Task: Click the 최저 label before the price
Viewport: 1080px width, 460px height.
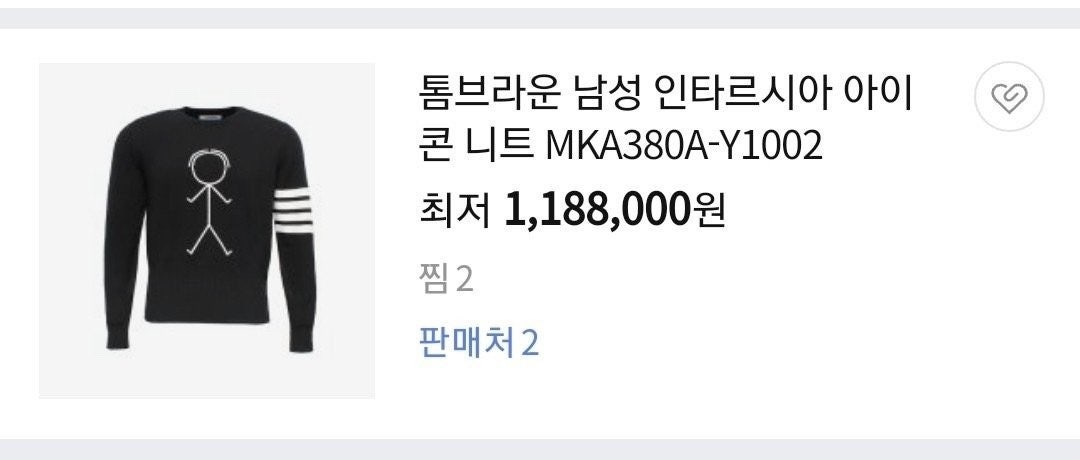Action: [x=455, y=210]
